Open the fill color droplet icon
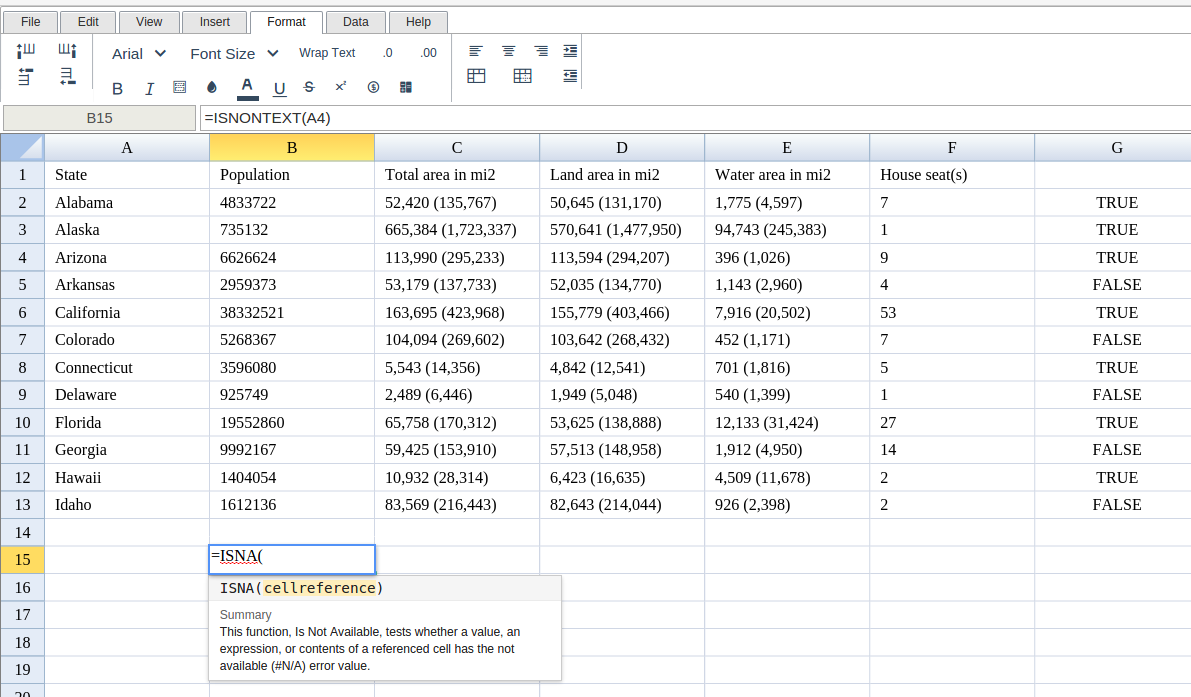Screen dimensions: 1191x697 click(x=212, y=88)
